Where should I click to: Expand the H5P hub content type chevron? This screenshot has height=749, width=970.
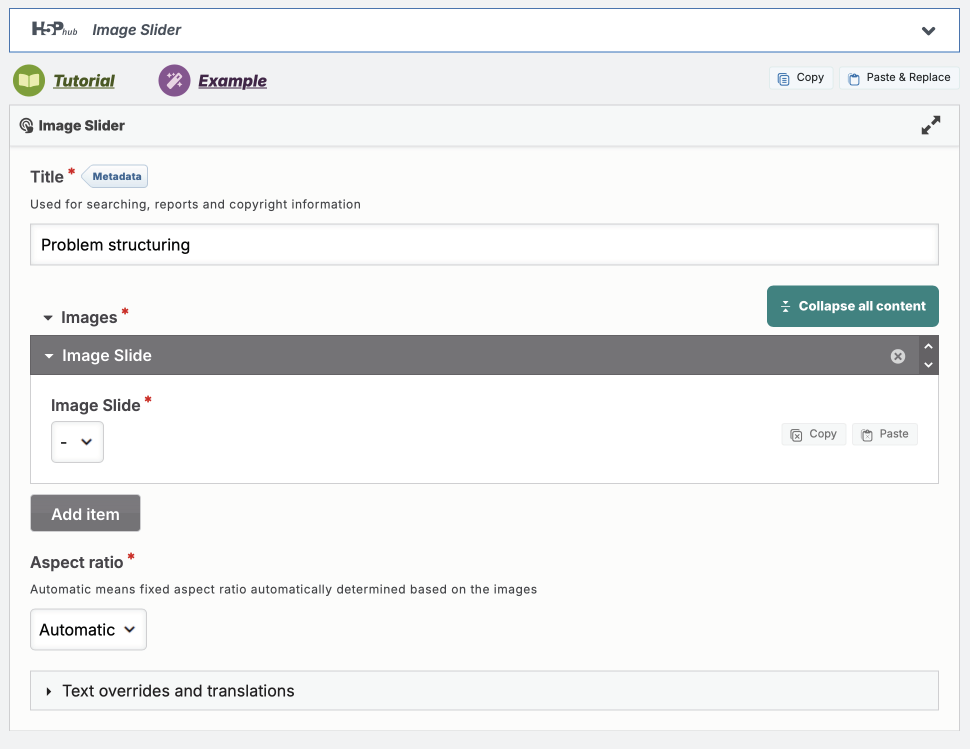coord(928,31)
